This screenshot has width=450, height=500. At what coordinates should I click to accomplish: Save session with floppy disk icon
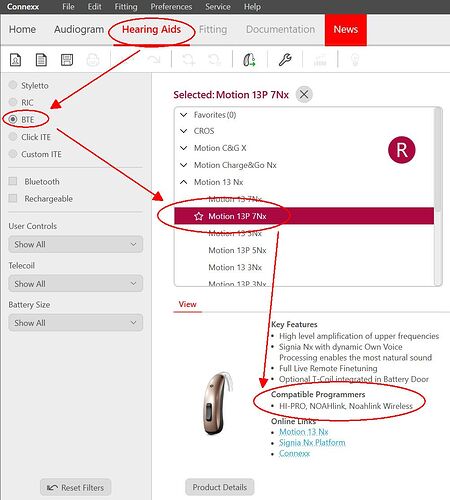click(67, 60)
